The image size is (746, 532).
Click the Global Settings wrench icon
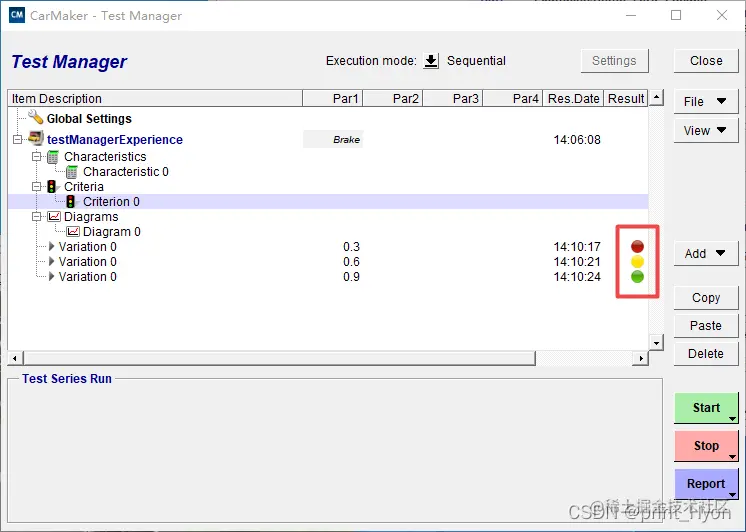point(35,117)
